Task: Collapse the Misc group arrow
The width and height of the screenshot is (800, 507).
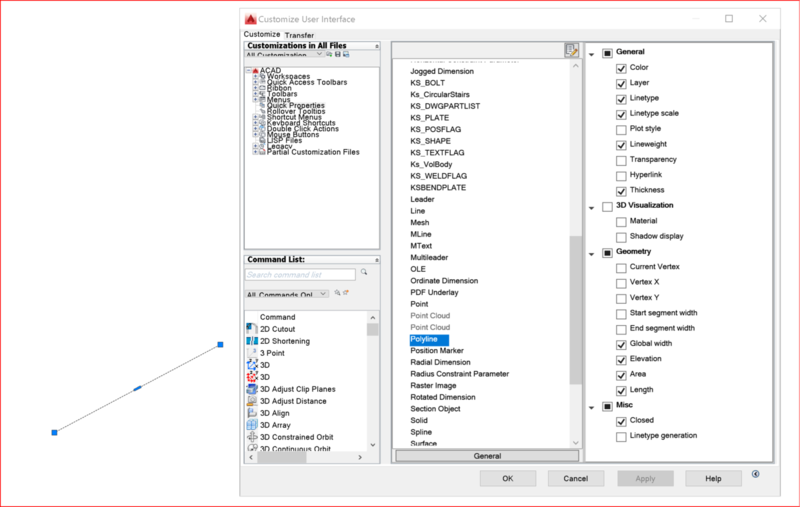Action: pyautogui.click(x=592, y=408)
